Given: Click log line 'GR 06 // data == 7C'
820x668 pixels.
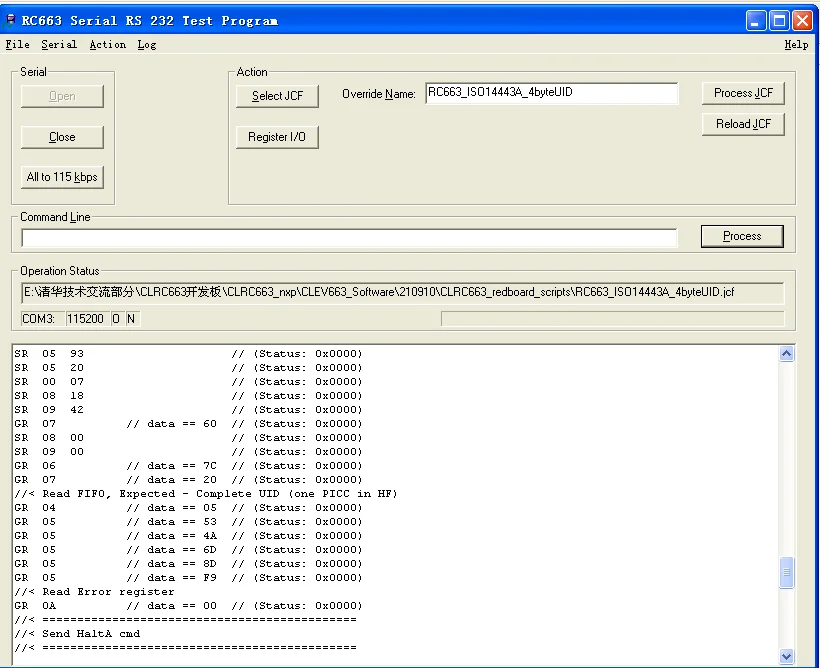Looking at the screenshot, I should (188, 466).
